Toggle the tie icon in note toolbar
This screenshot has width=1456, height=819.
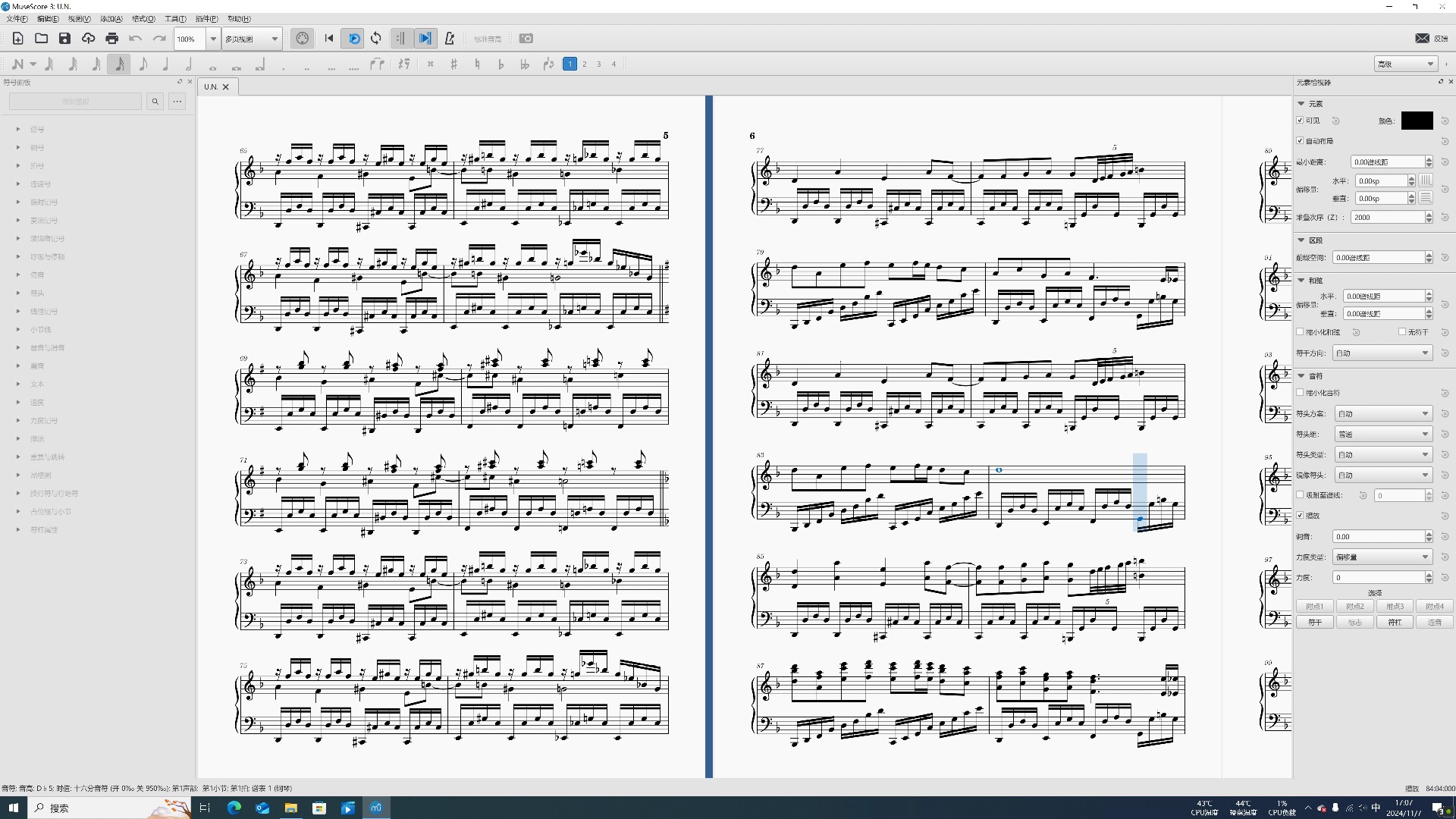click(x=377, y=64)
